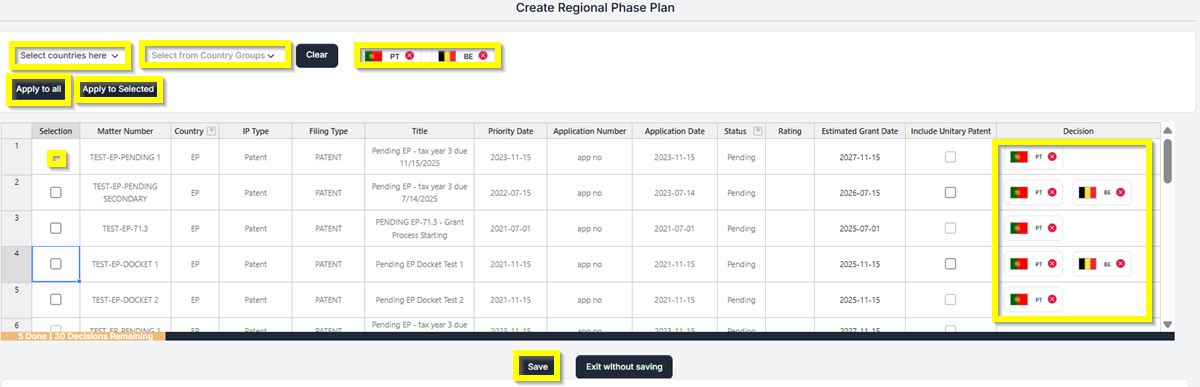Remove BE decision from TEST-EP-DOCKET 1
This screenshot has width=1200, height=387.
(1120, 264)
